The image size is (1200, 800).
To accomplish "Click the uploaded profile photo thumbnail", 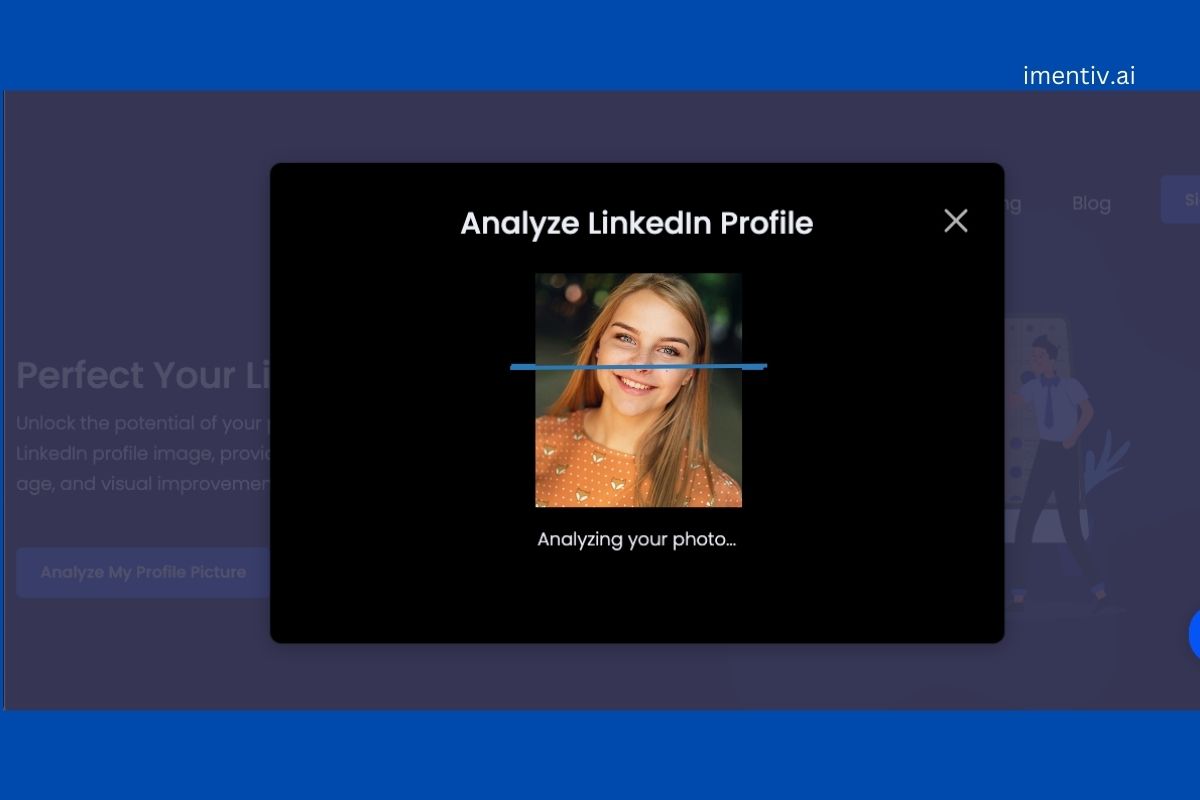I will (x=638, y=390).
